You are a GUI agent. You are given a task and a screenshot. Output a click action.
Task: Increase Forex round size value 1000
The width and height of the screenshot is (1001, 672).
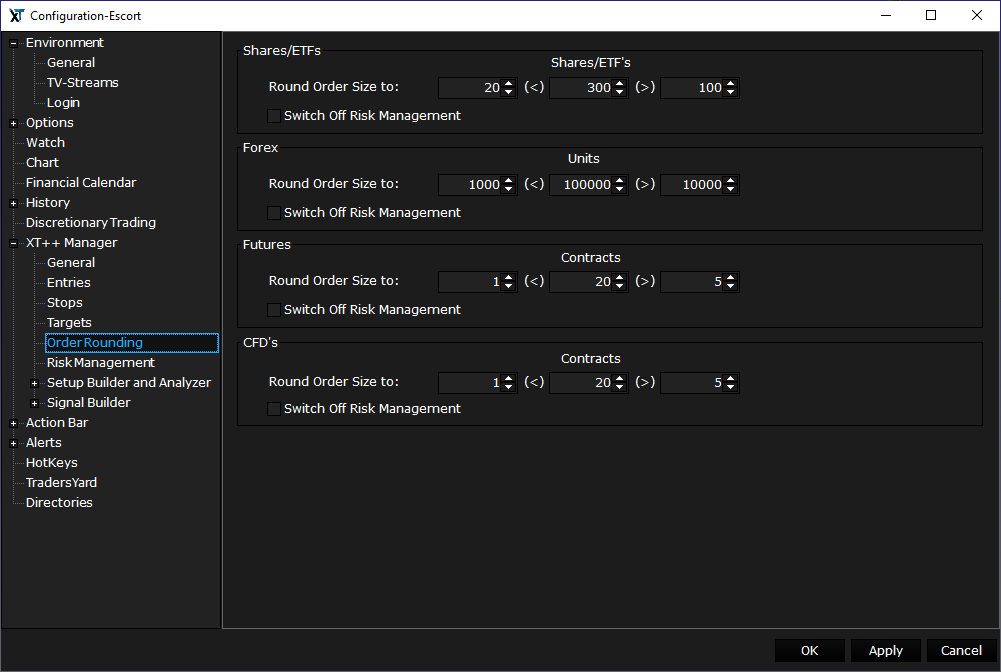point(508,181)
